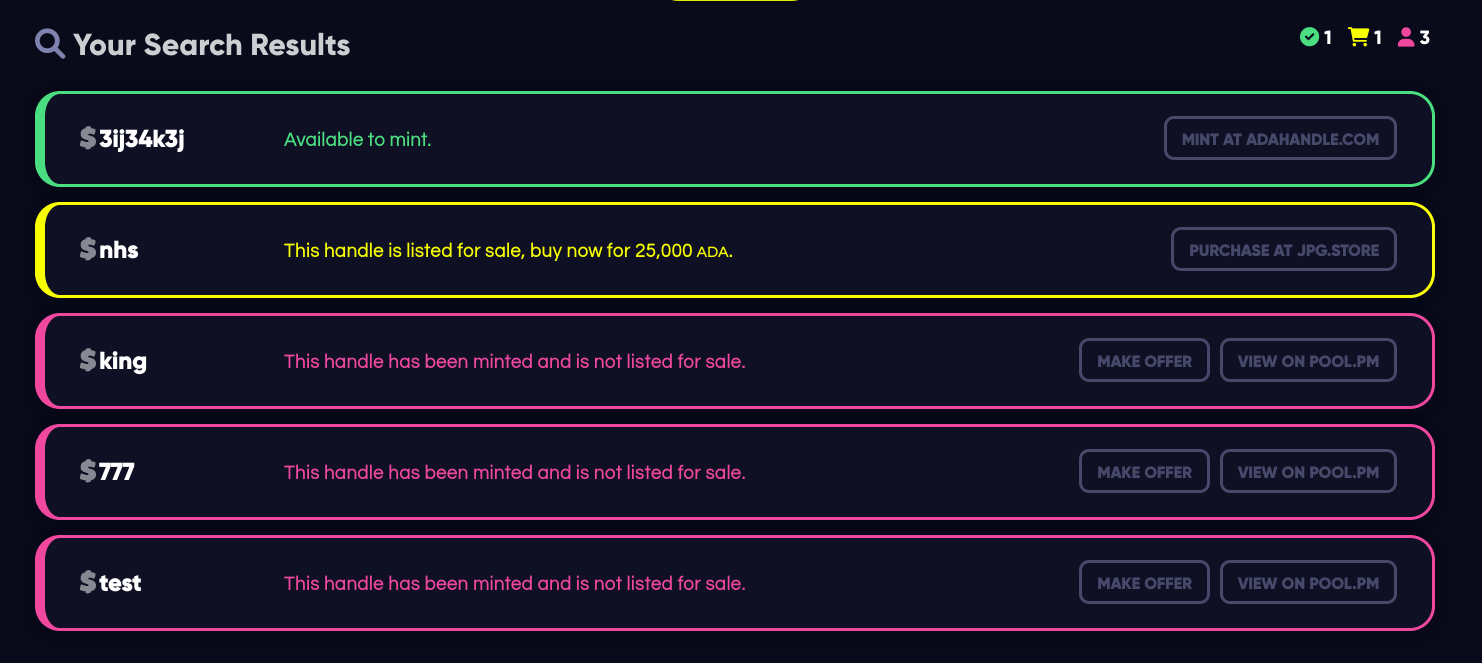Click the dollar sign beside test

88,583
